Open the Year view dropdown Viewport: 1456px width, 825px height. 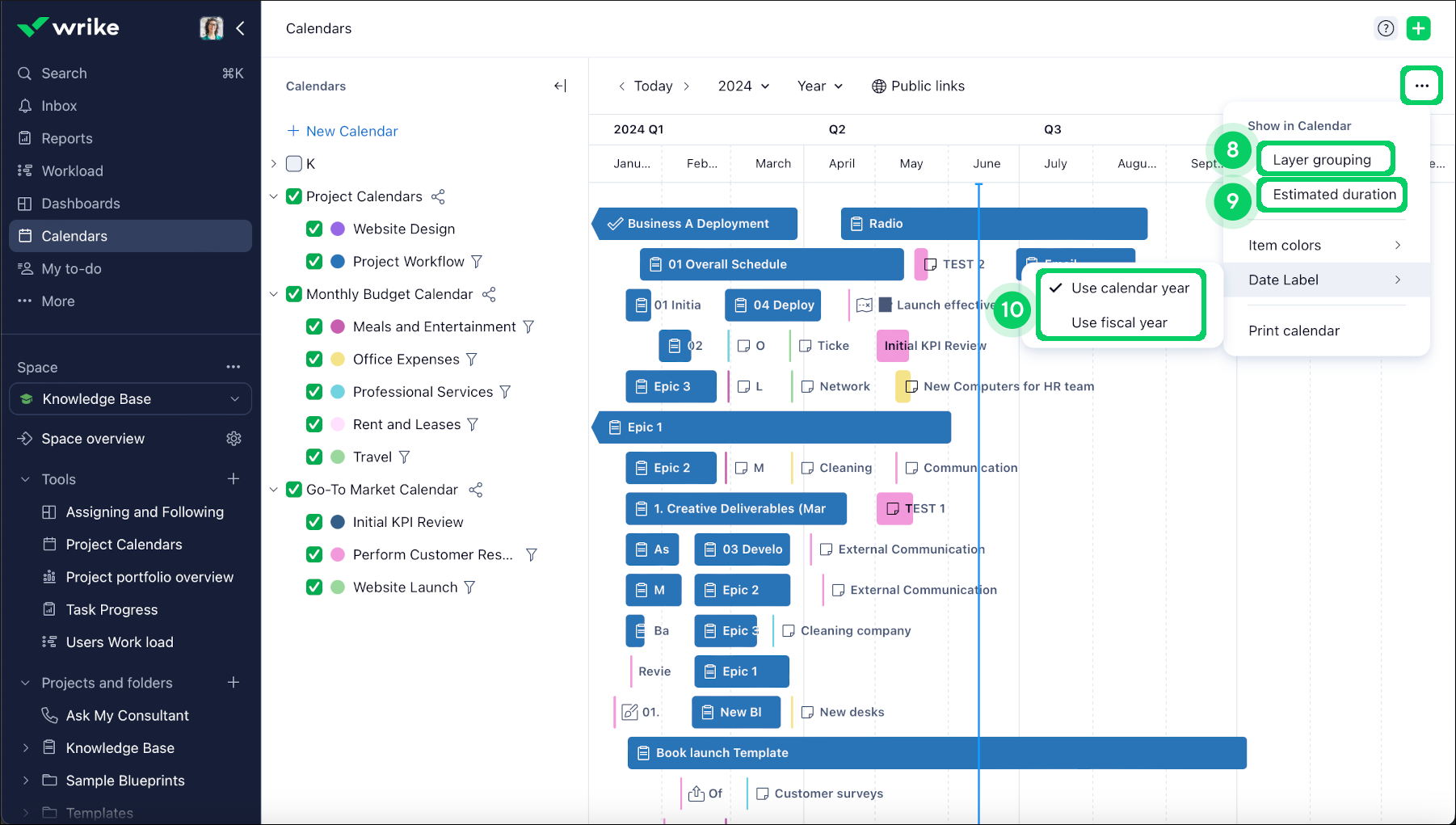(x=819, y=86)
